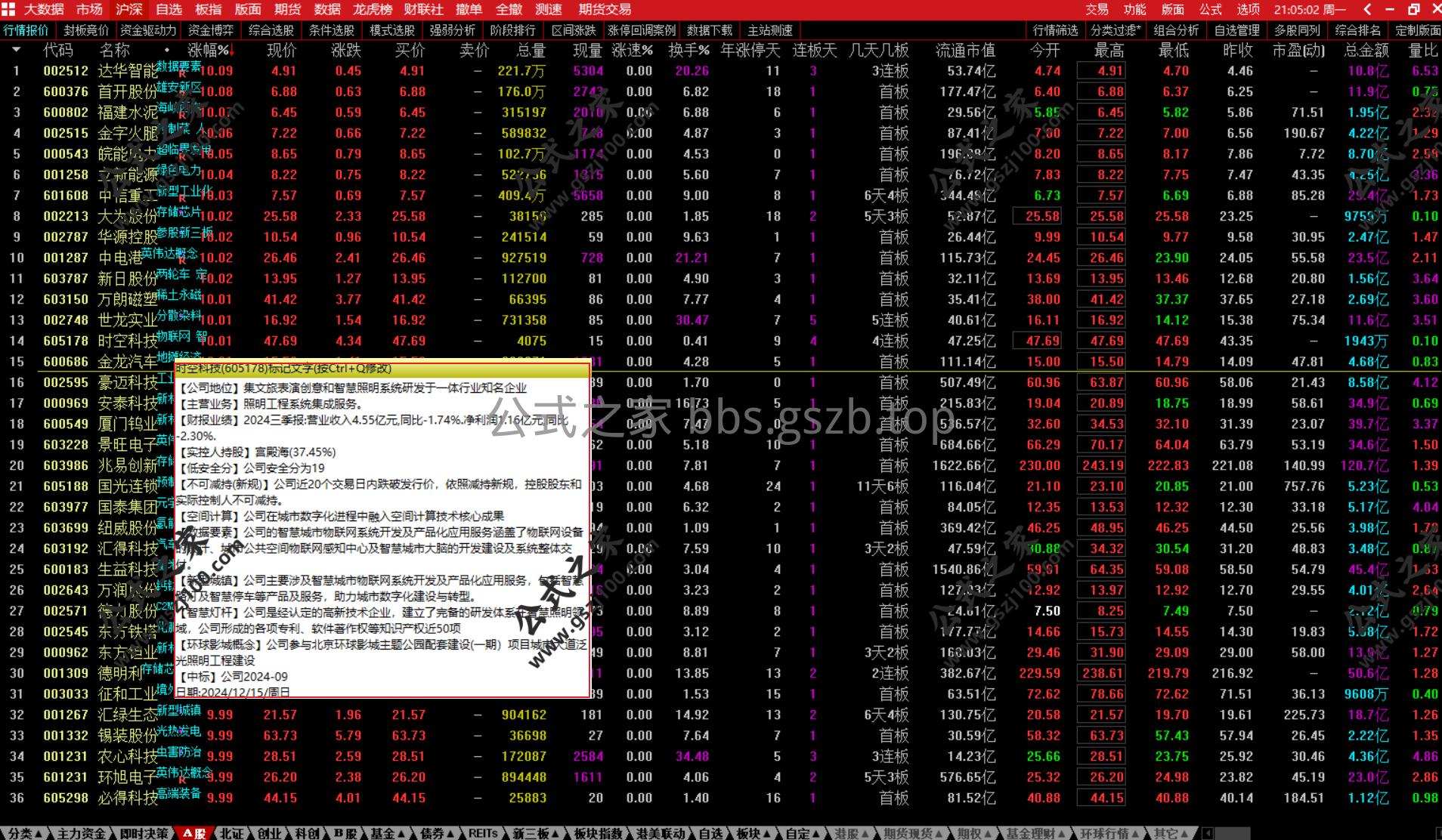Sort by the 换手% column header
This screenshot has height=840, width=1442.
pos(689,51)
